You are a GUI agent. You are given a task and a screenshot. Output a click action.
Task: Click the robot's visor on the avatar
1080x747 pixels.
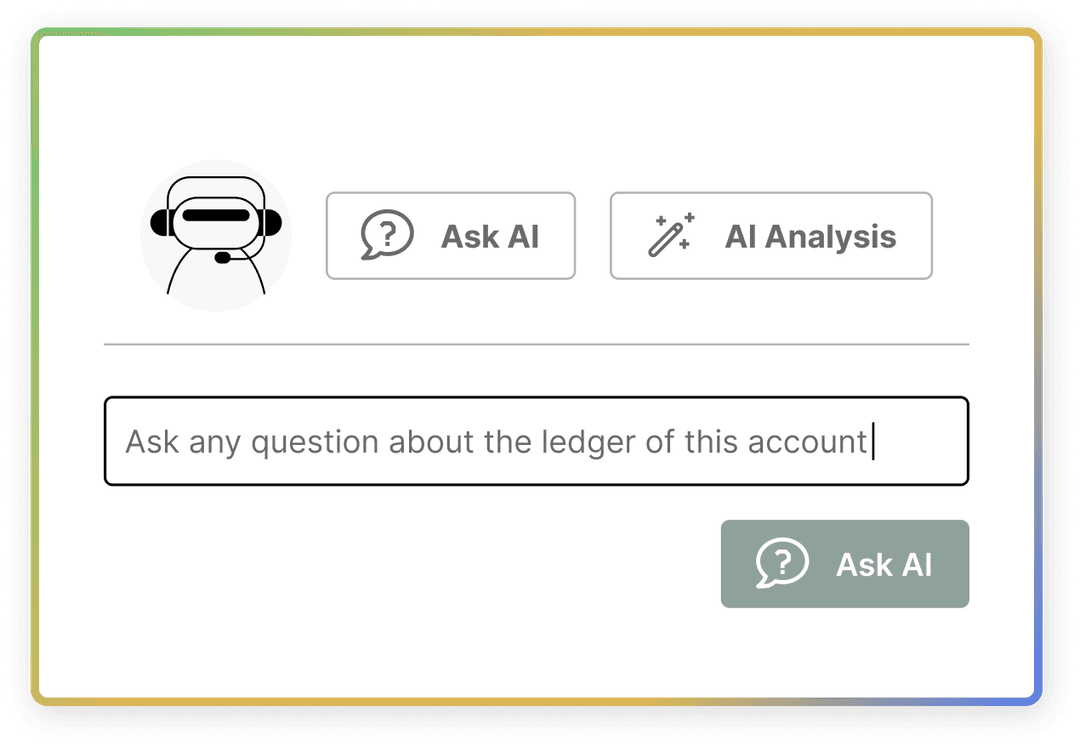[216, 214]
